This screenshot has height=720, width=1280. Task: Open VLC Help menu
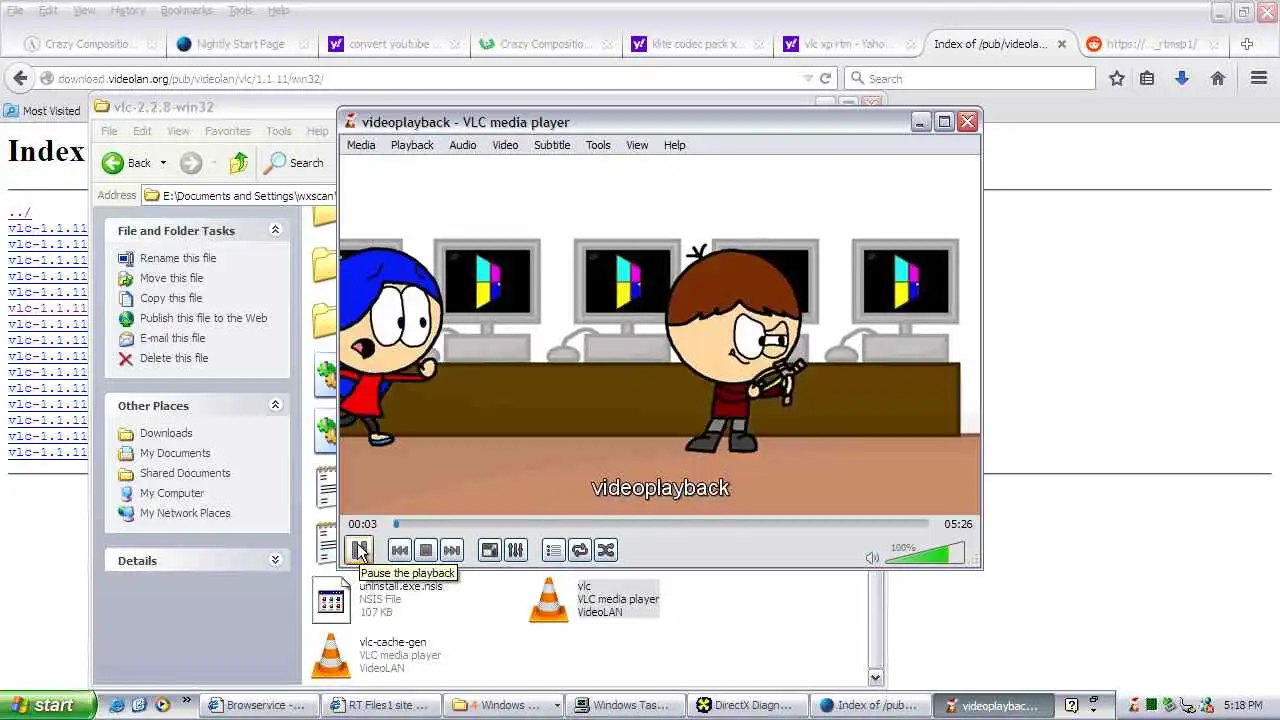[675, 145]
